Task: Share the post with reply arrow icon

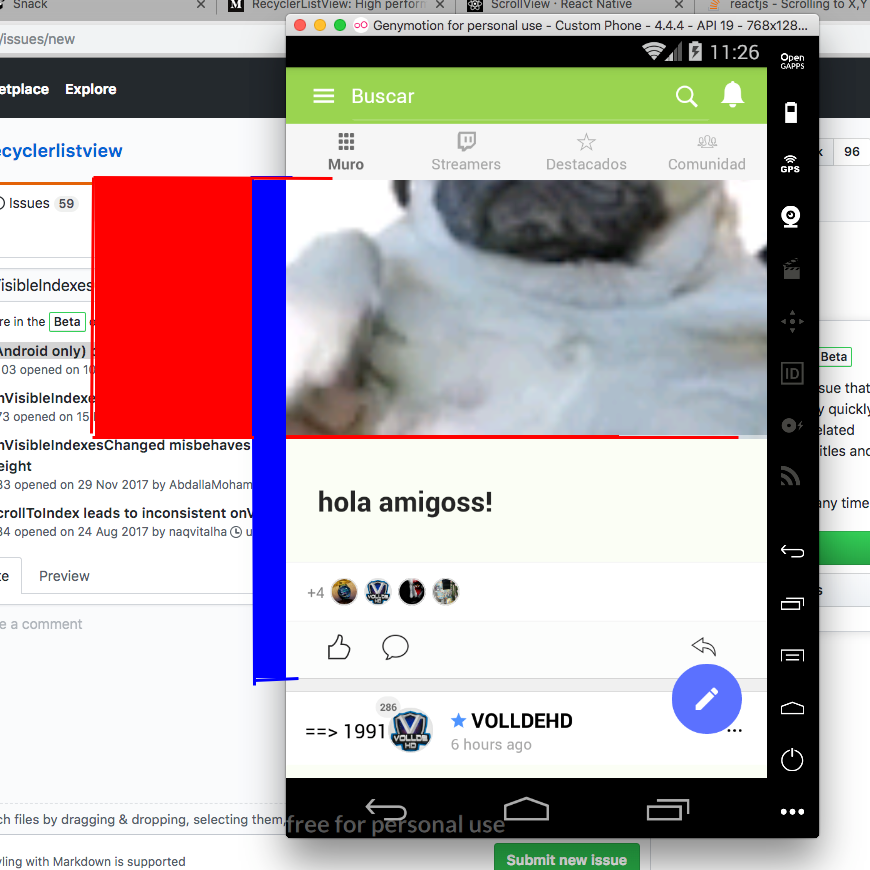Action: click(704, 646)
